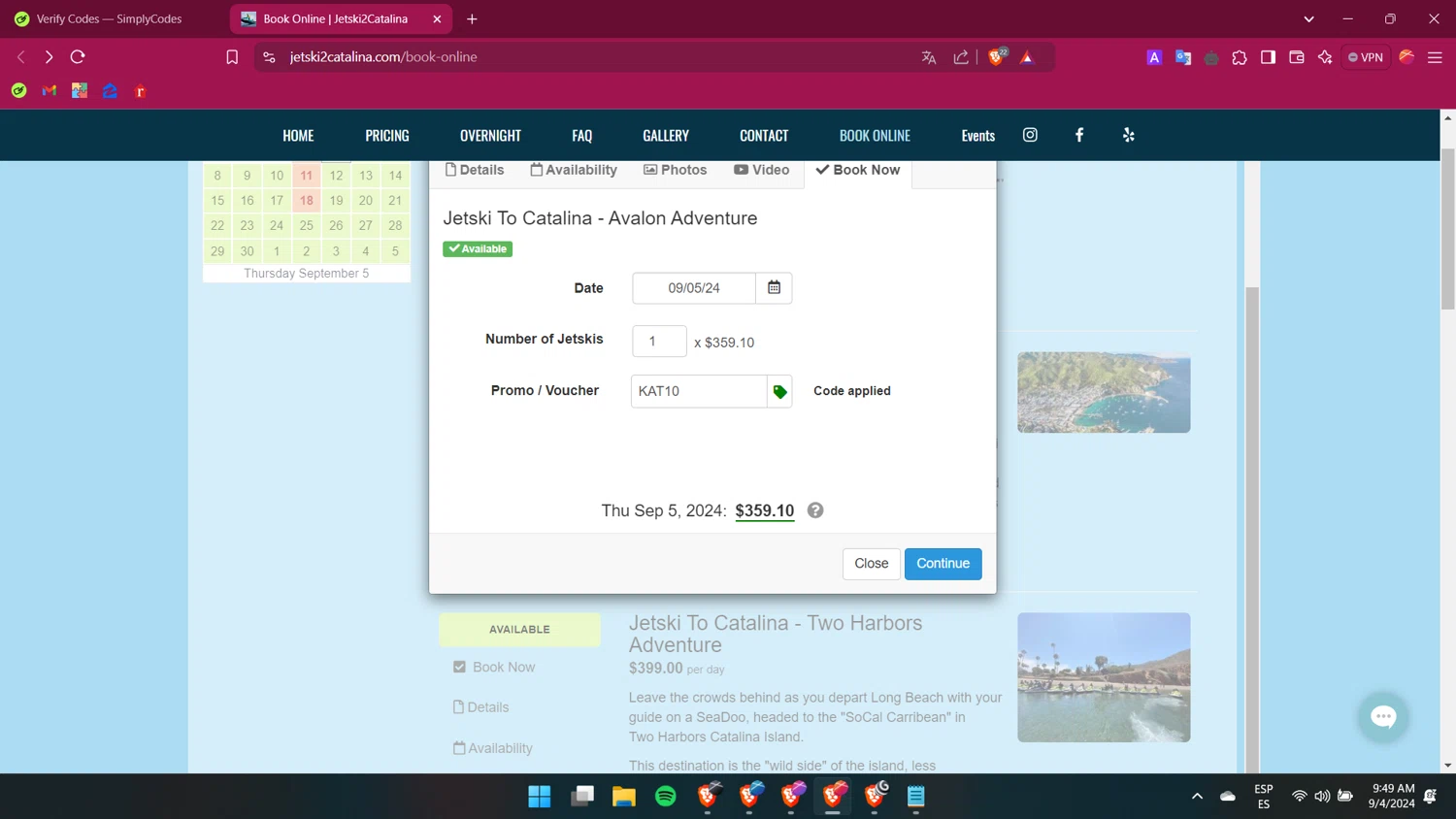Open the browser extensions puzzle icon
Viewport: 1456px width, 819px height.
[x=1240, y=57]
